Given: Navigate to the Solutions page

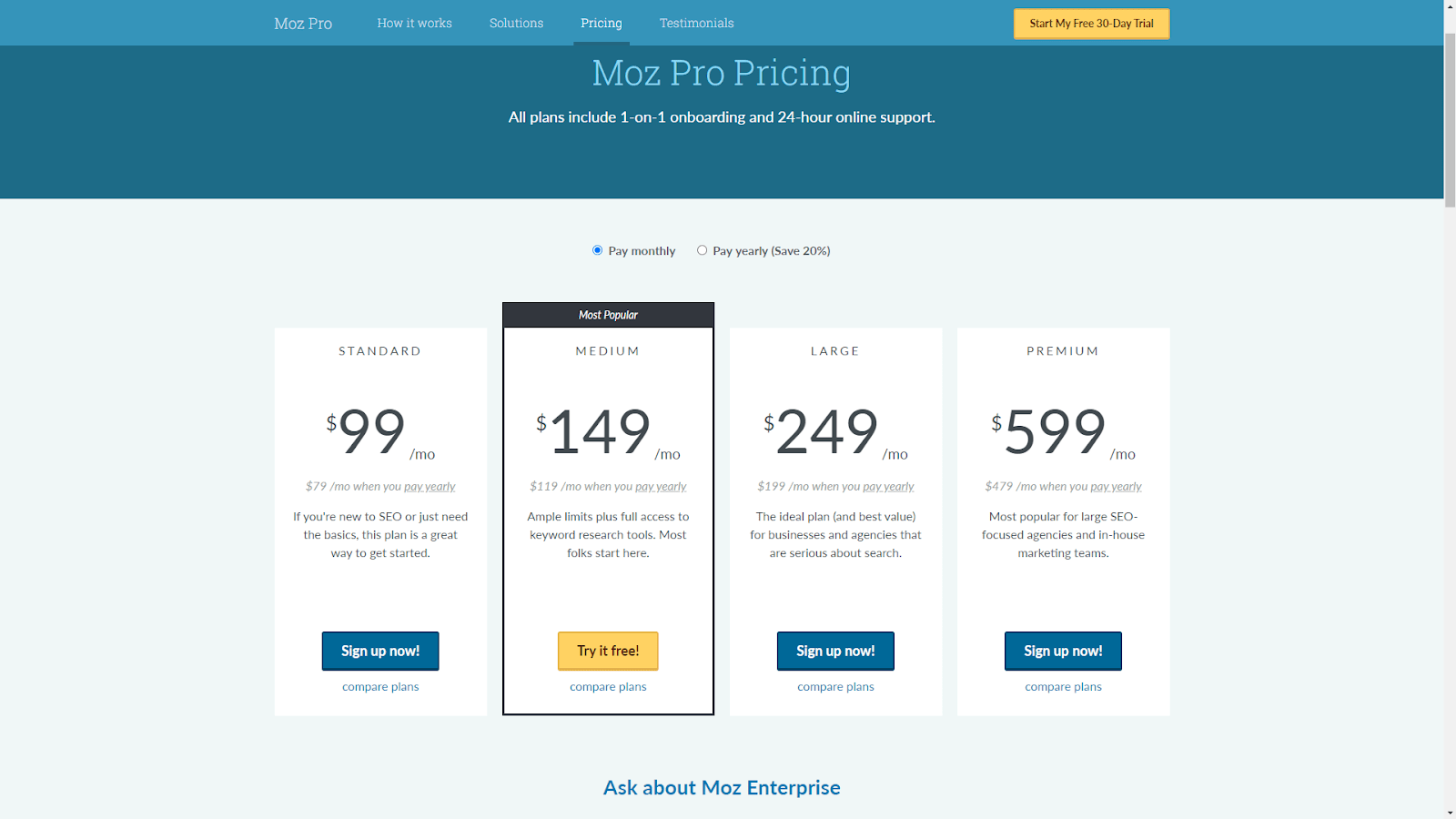Looking at the screenshot, I should point(516,23).
